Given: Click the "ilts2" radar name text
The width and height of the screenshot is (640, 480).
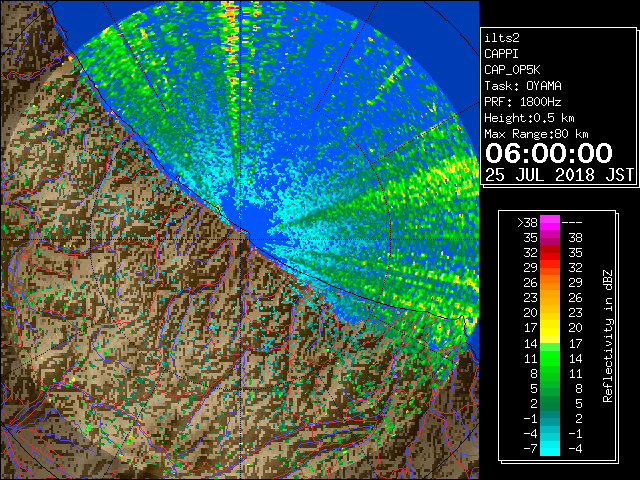Looking at the screenshot, I should click(502, 38).
